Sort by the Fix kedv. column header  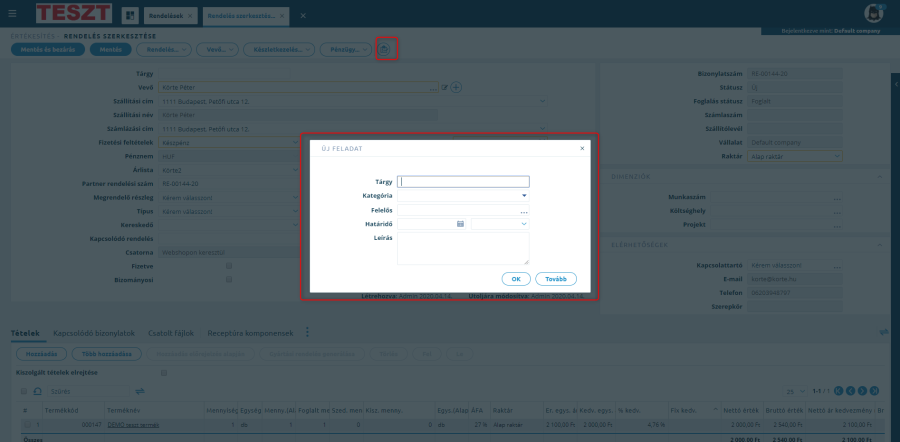coord(683,410)
